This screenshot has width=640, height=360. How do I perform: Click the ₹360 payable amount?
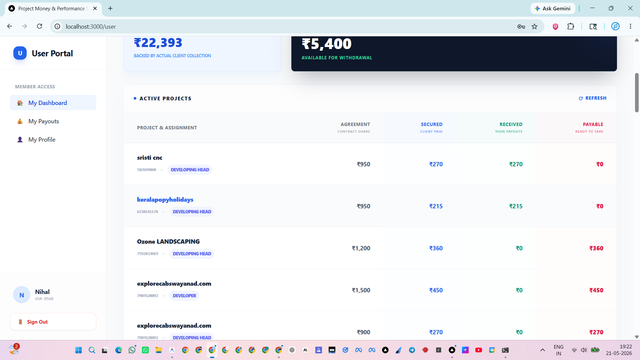[596, 248]
